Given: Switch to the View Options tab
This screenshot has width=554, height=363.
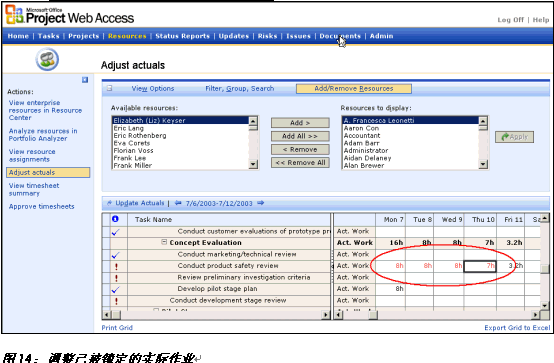Looking at the screenshot, I should click(x=153, y=88).
